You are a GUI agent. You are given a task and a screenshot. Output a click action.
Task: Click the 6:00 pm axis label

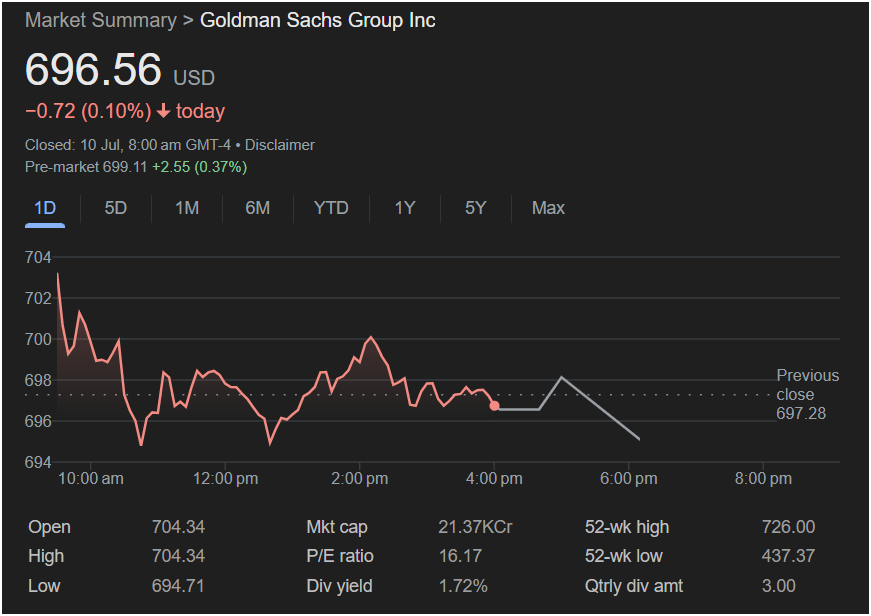(x=629, y=479)
